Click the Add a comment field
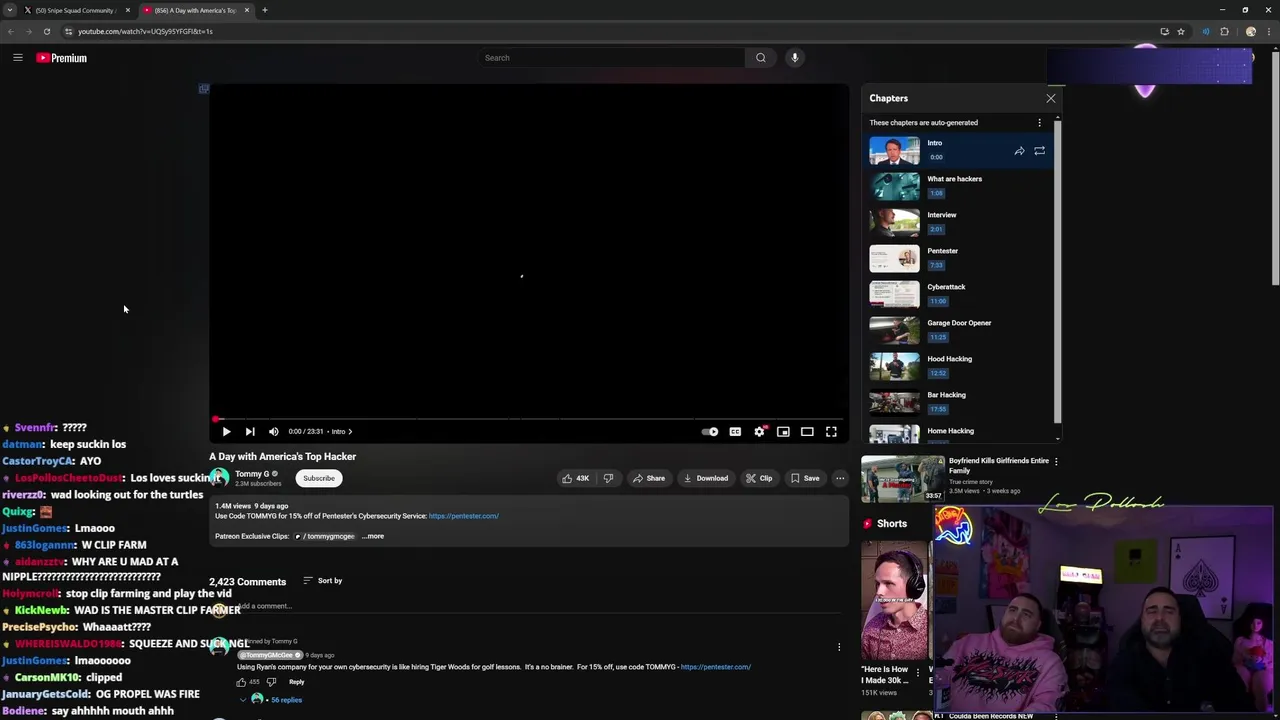Image resolution: width=1280 pixels, height=720 pixels. click(x=540, y=606)
